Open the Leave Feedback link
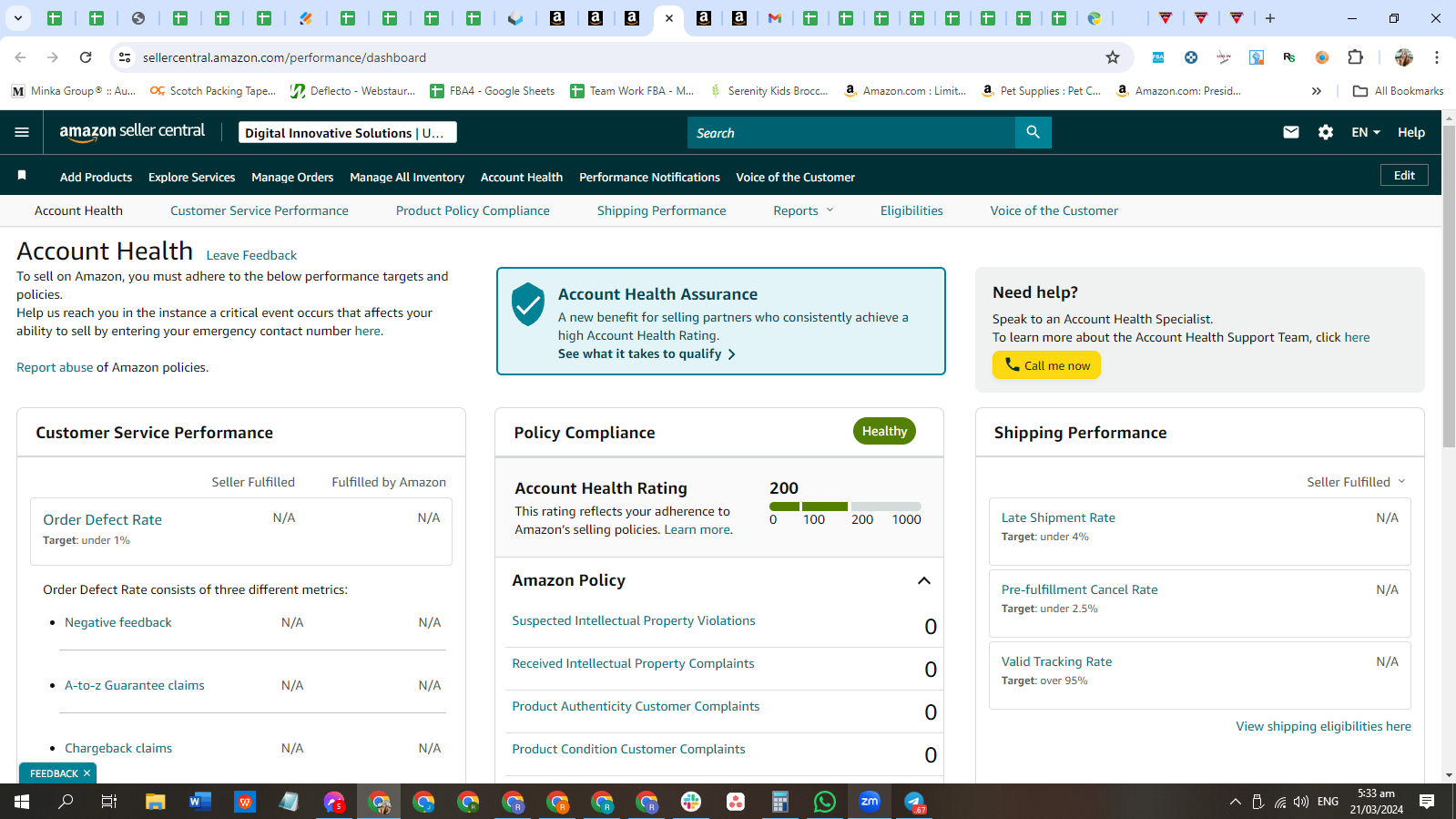1456x819 pixels. pos(251,255)
